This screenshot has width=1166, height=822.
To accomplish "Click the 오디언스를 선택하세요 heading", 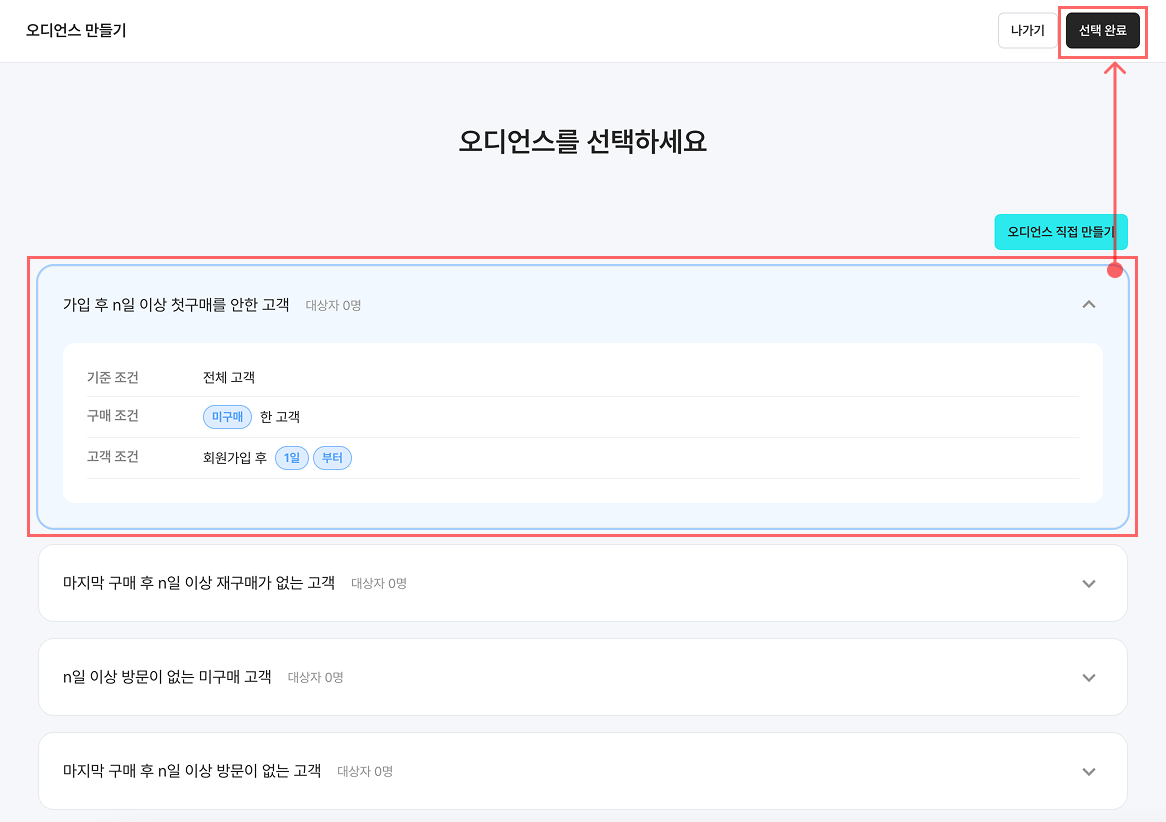I will click(582, 141).
